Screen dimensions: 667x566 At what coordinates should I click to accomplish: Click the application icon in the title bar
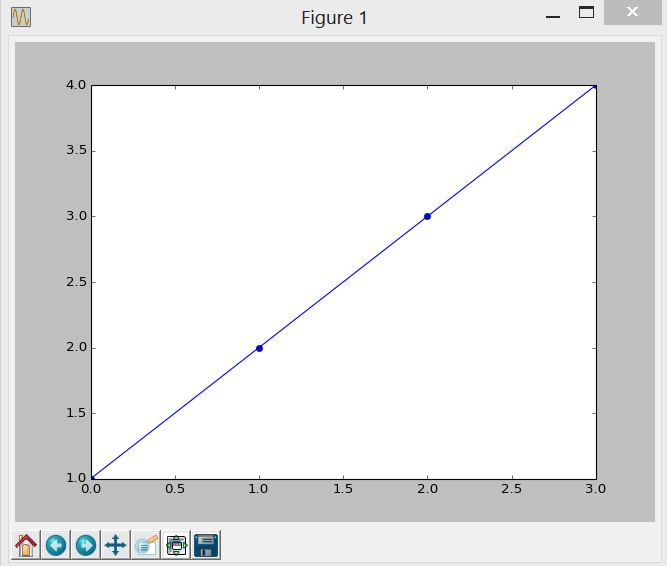20,17
